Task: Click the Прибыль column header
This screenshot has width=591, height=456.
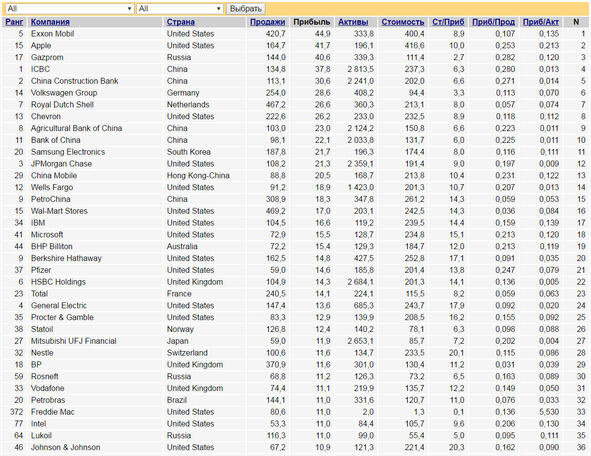Action: pos(312,22)
